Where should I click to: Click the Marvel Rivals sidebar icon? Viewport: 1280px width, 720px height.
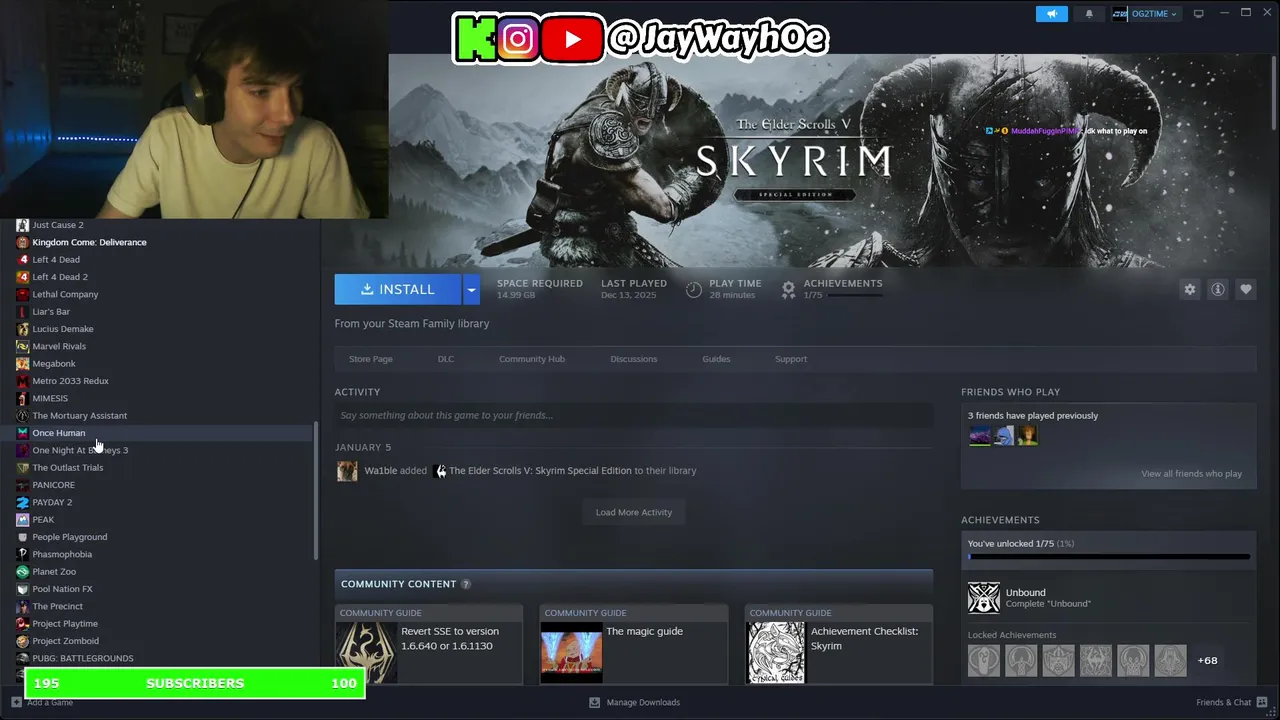[22, 346]
